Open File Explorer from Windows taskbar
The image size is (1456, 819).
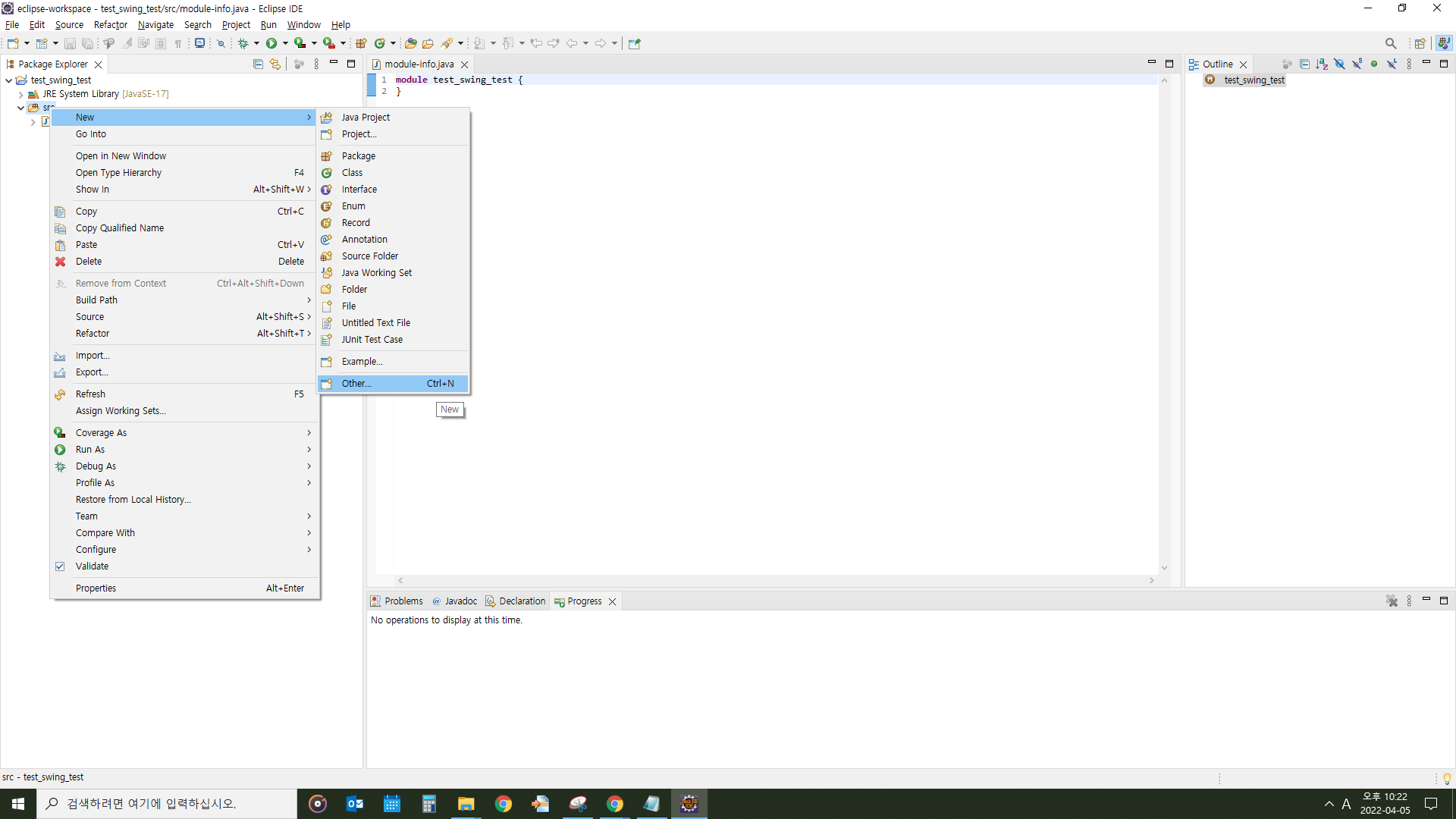point(466,804)
